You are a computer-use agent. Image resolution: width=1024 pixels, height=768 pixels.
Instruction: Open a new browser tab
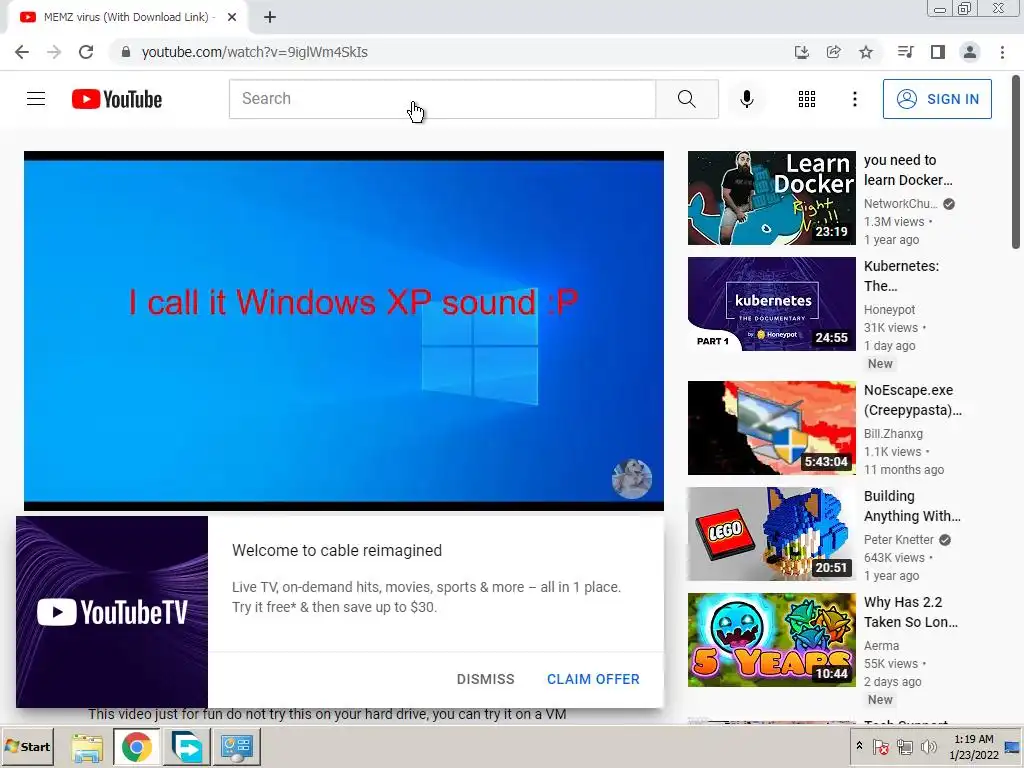[270, 17]
